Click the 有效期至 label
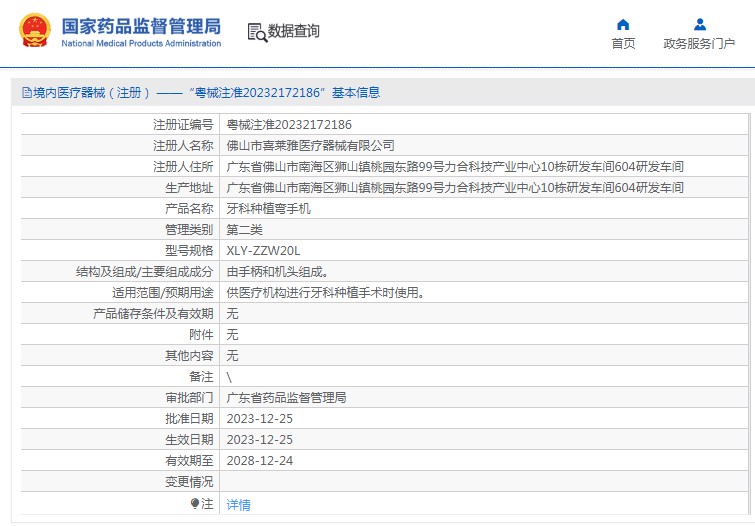755x526 pixels. pyautogui.click(x=189, y=461)
